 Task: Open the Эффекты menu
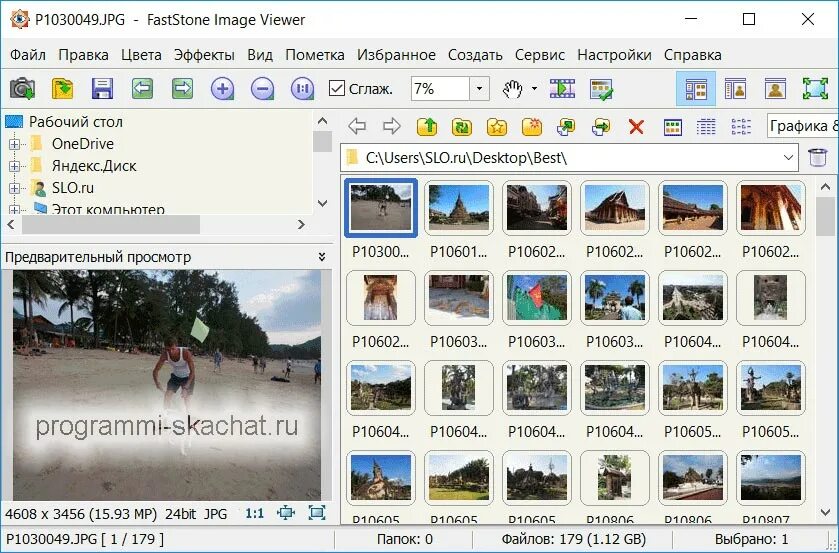coord(204,55)
